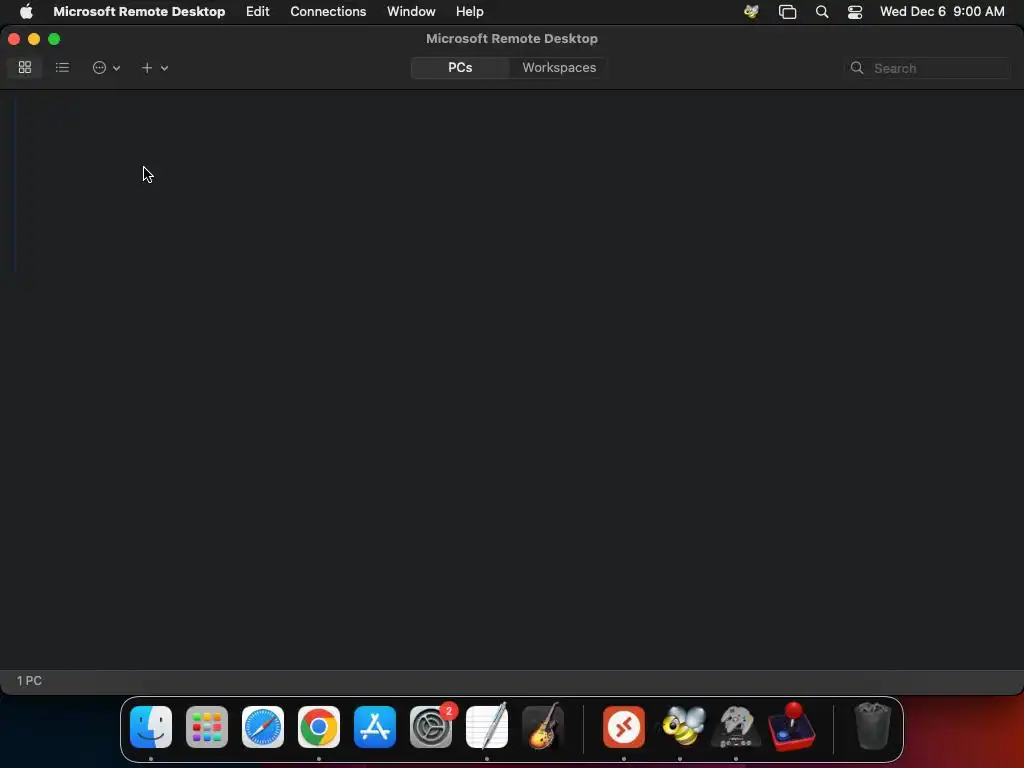
Task: Launch Google Chrome from the Dock
Action: click(319, 727)
